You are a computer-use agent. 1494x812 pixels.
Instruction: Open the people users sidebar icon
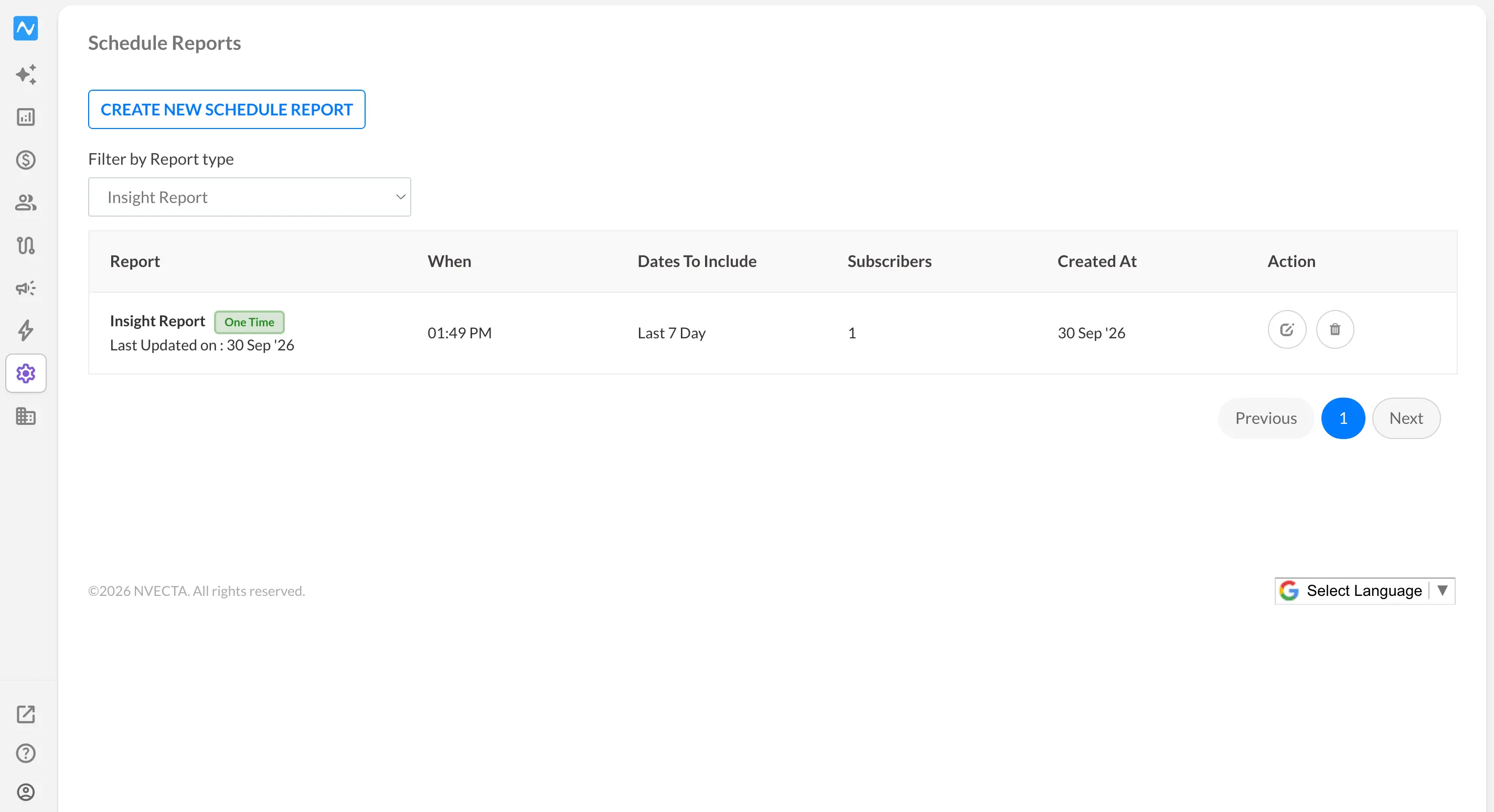tap(26, 202)
